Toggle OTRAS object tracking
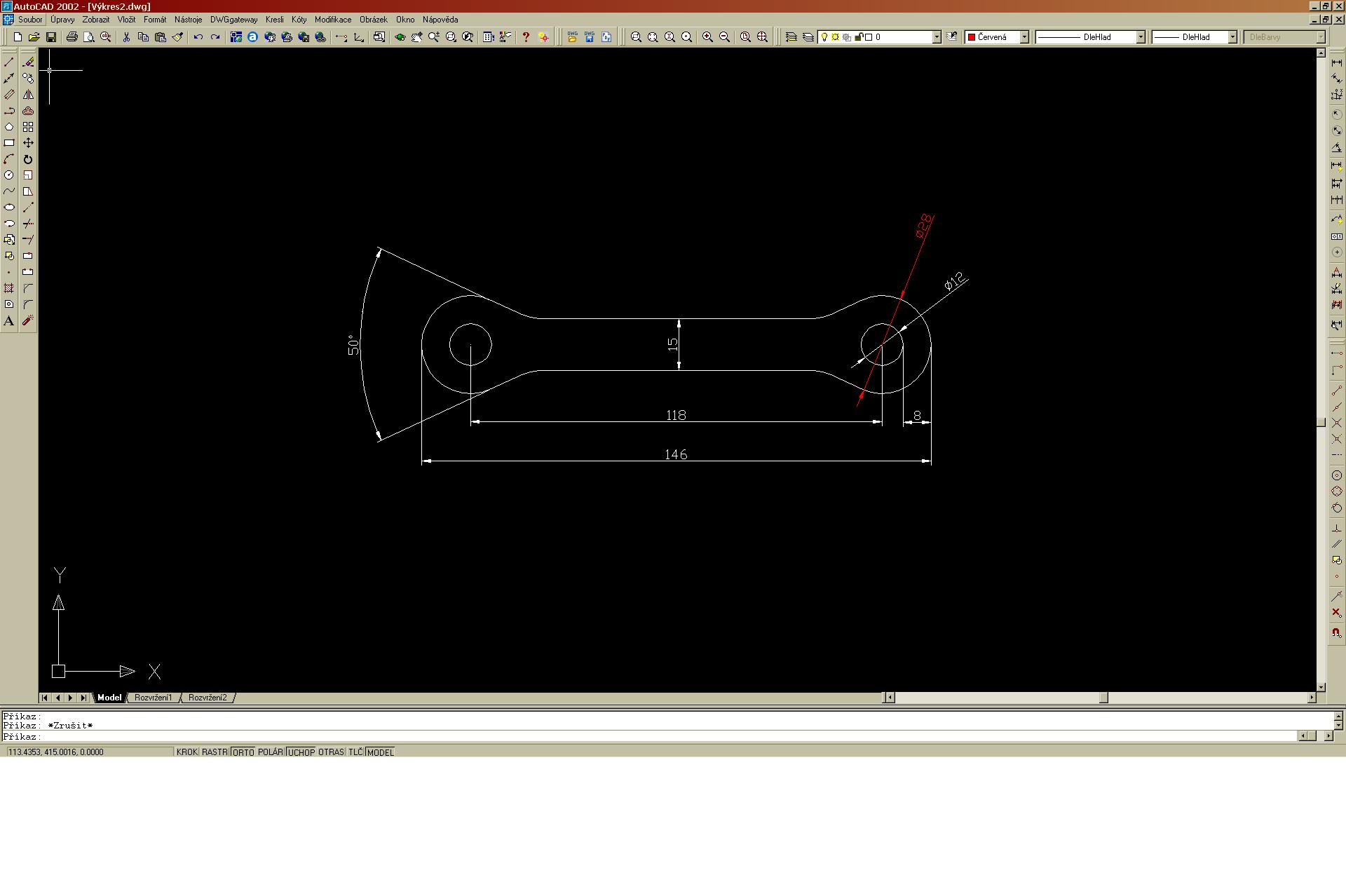 [x=332, y=752]
